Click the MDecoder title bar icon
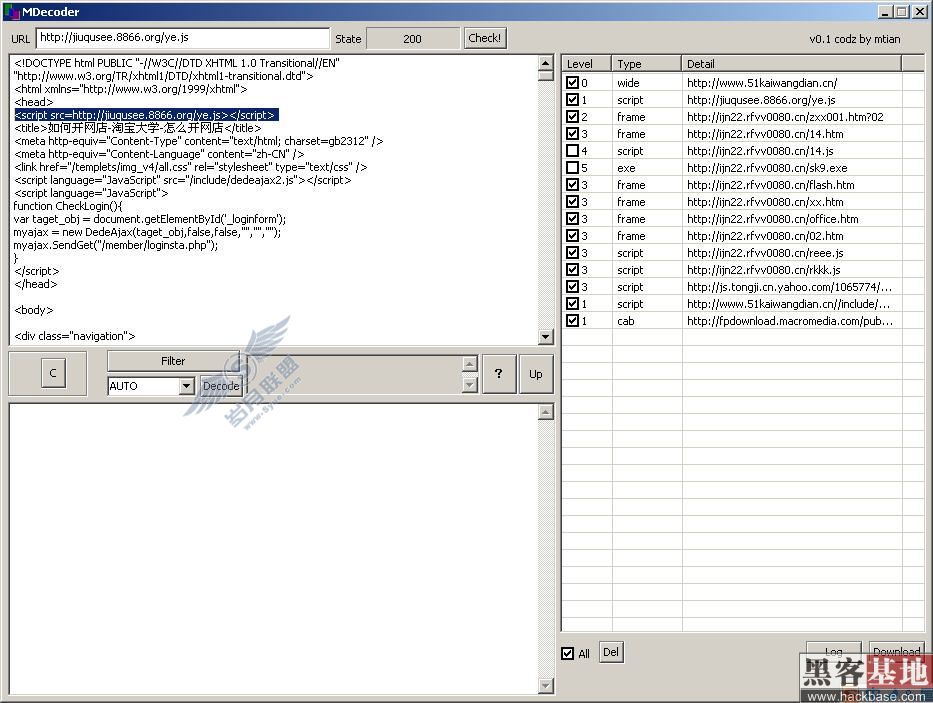The width and height of the screenshot is (933, 703). [x=12, y=11]
